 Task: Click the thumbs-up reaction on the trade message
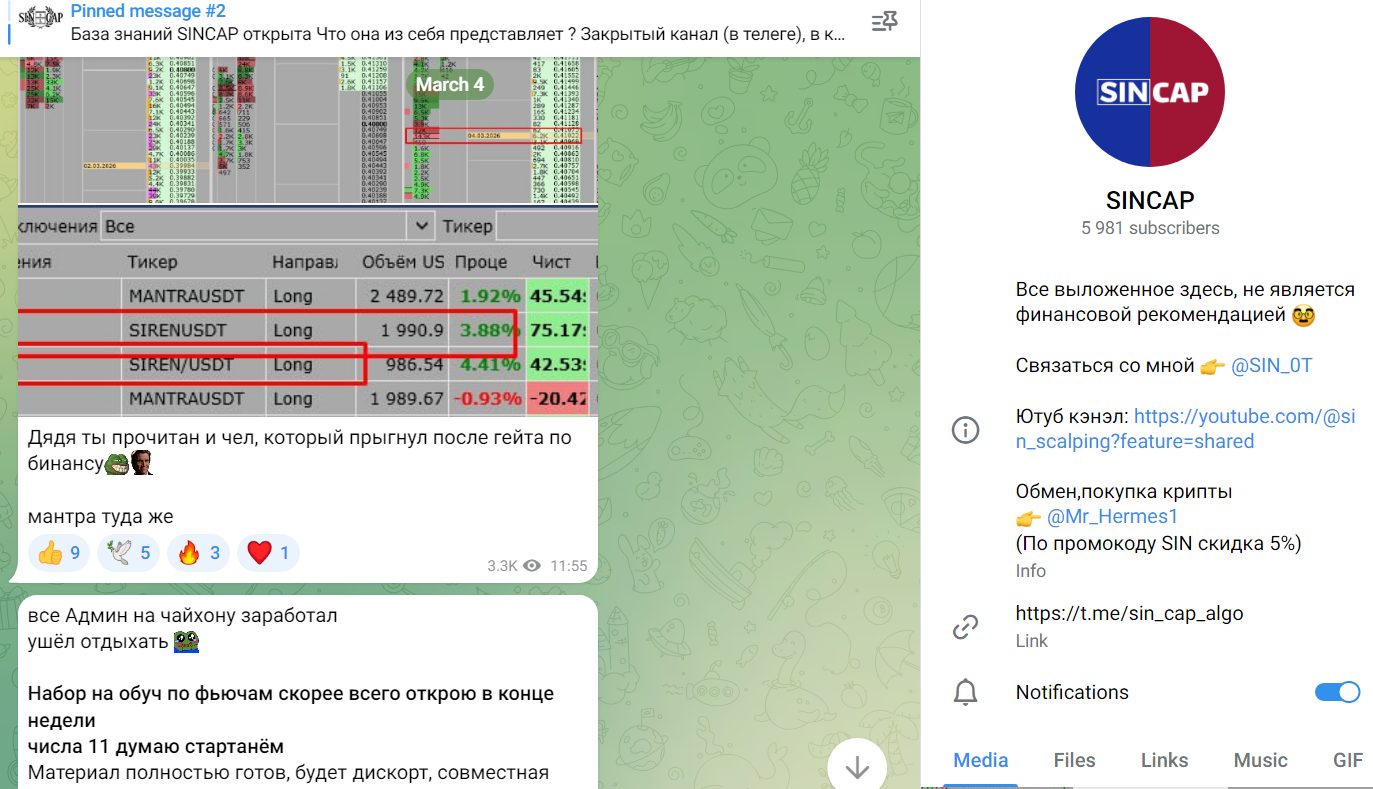58,551
